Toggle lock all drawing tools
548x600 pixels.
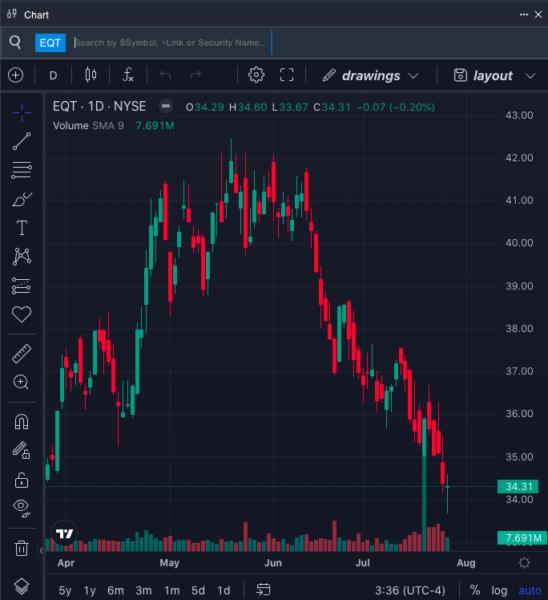(21, 480)
